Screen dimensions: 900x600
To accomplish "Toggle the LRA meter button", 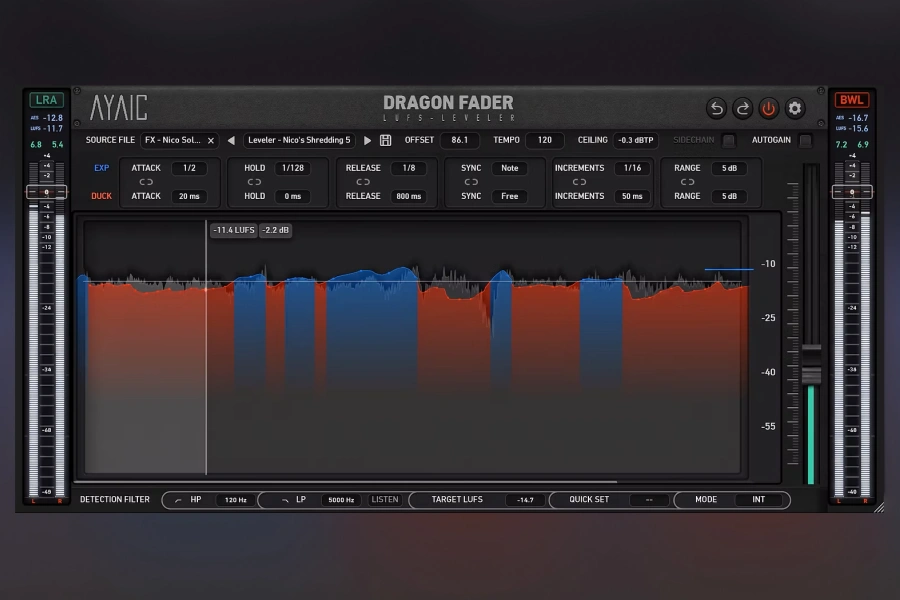I will click(46, 100).
